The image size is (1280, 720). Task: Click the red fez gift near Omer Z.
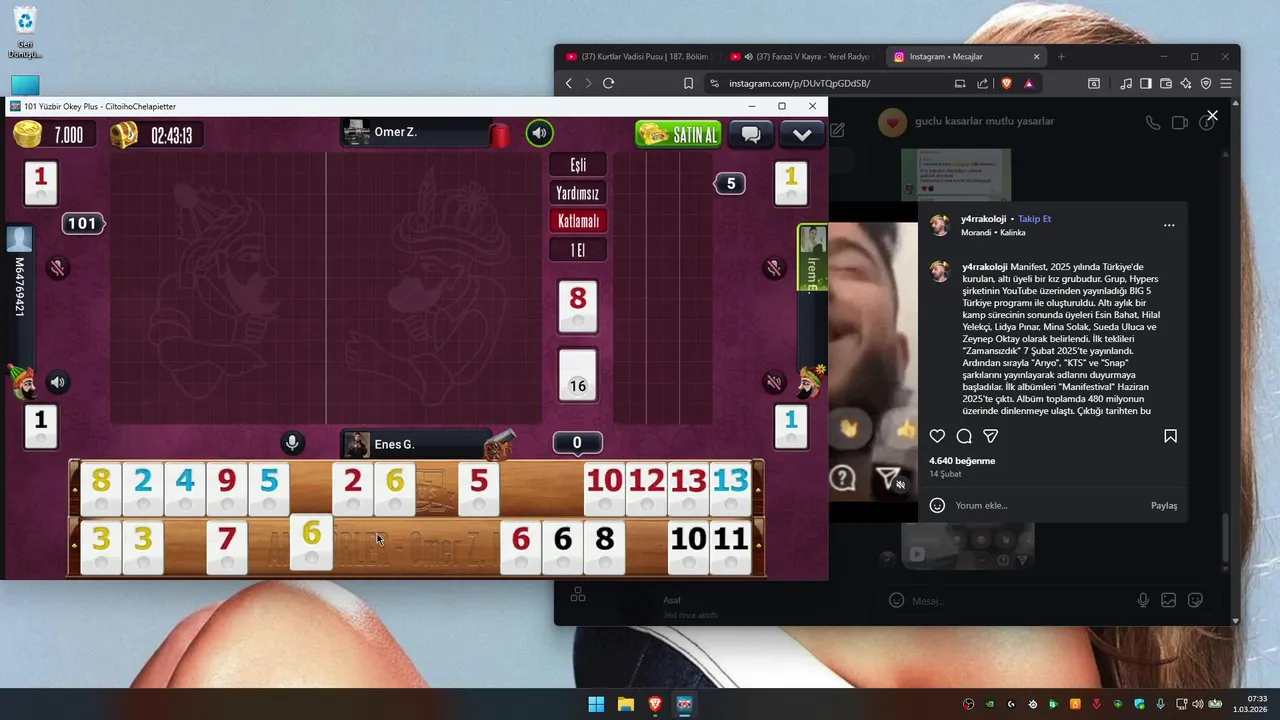coord(499,134)
